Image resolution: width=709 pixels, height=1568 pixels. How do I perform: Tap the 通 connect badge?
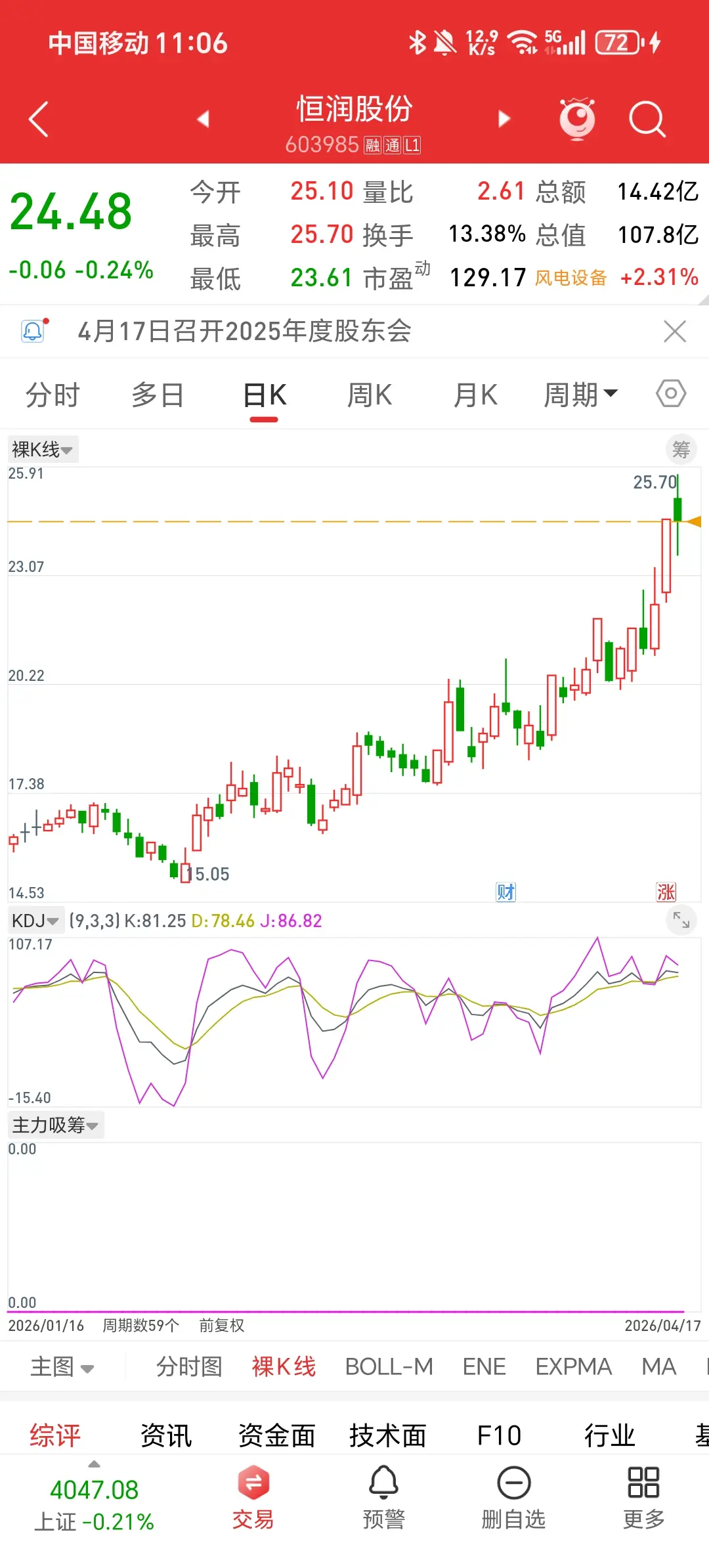pyautogui.click(x=393, y=145)
